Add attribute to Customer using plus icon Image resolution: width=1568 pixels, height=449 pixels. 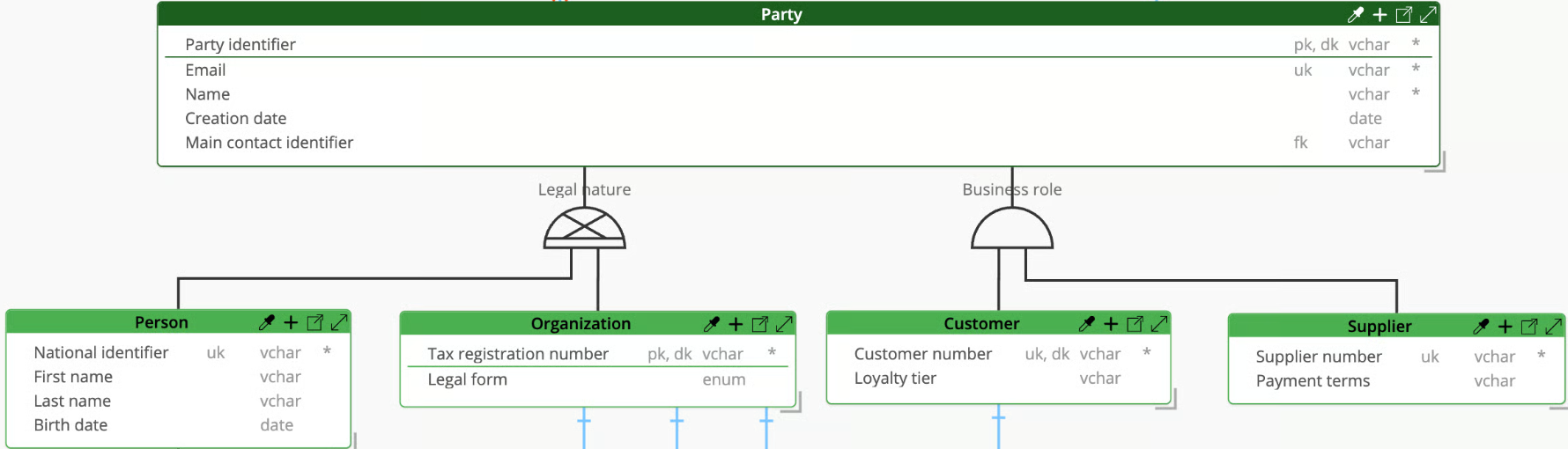point(1111,324)
